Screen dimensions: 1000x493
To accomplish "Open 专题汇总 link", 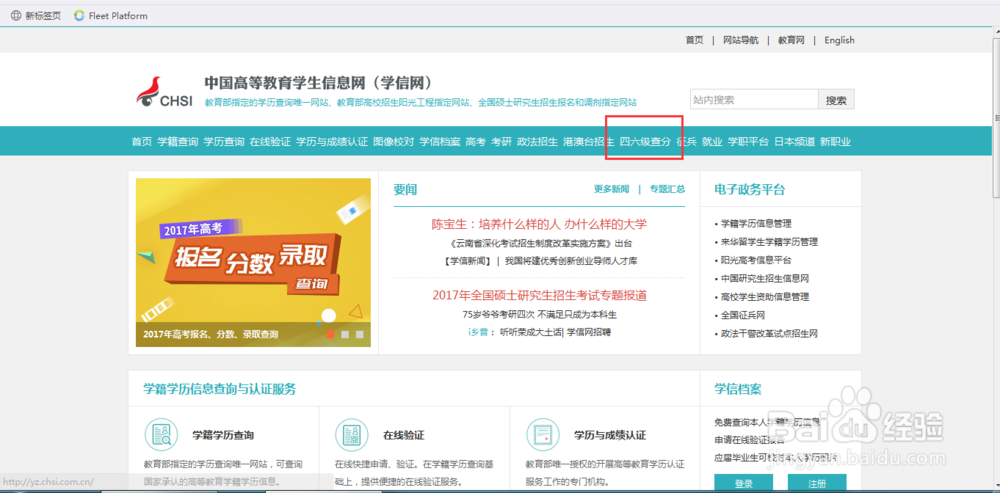I will tap(667, 189).
